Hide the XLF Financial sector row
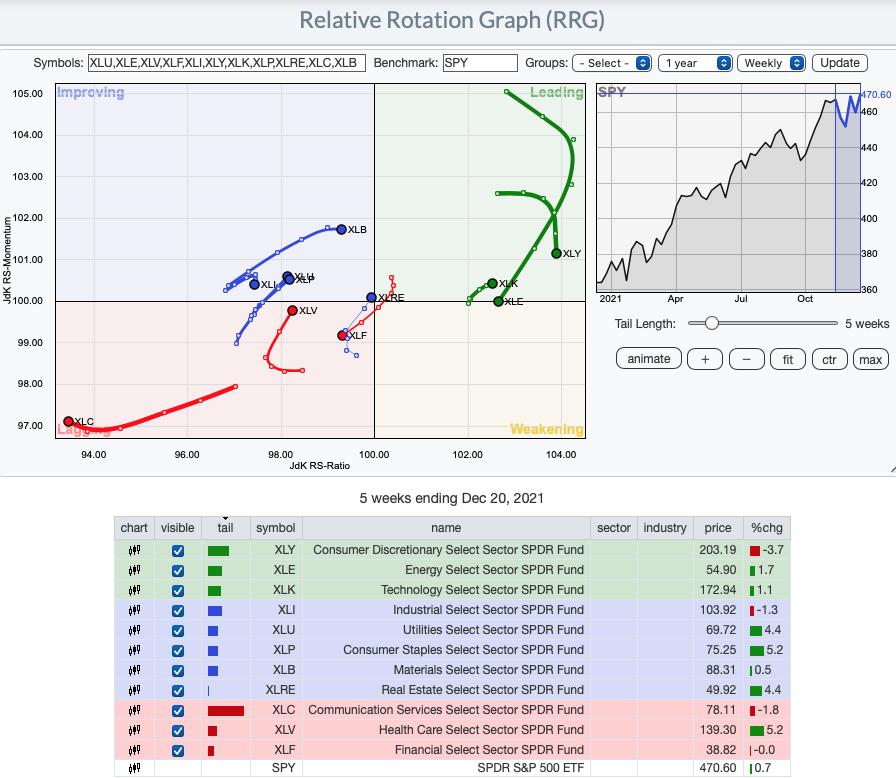The width and height of the screenshot is (896, 778). point(178,750)
